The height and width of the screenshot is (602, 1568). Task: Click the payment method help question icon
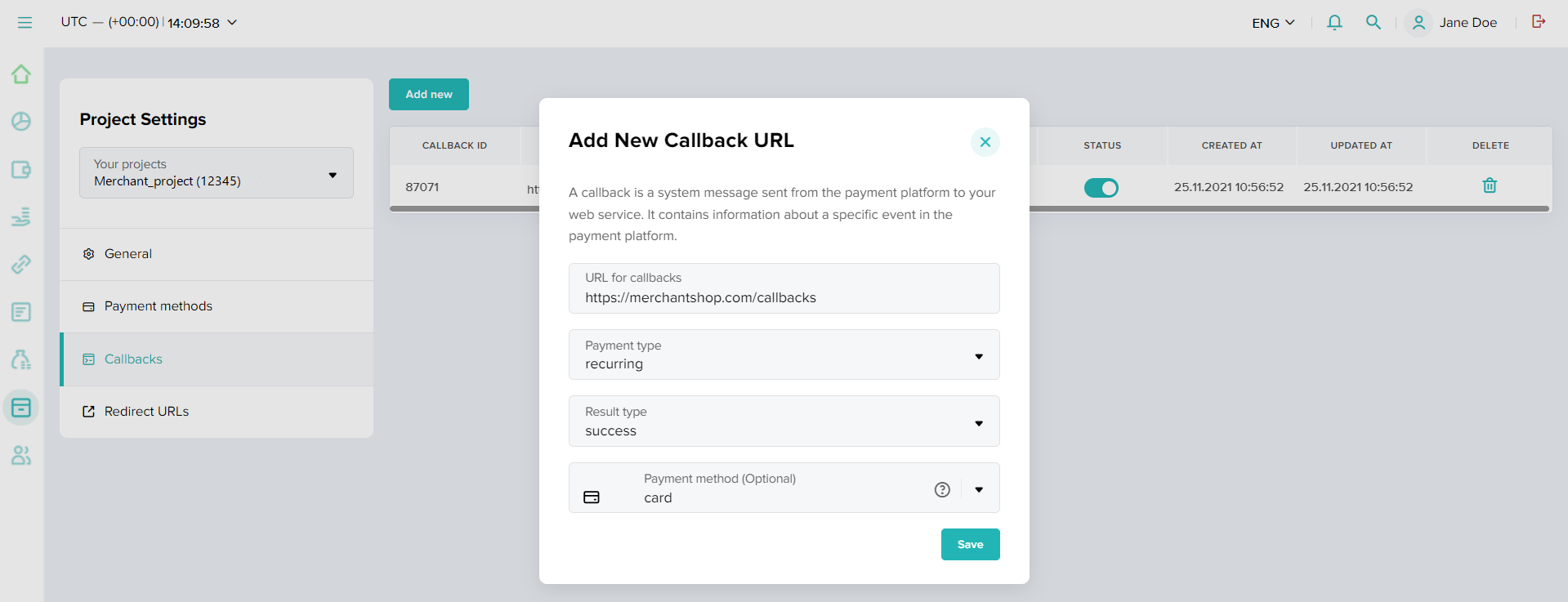[942, 489]
